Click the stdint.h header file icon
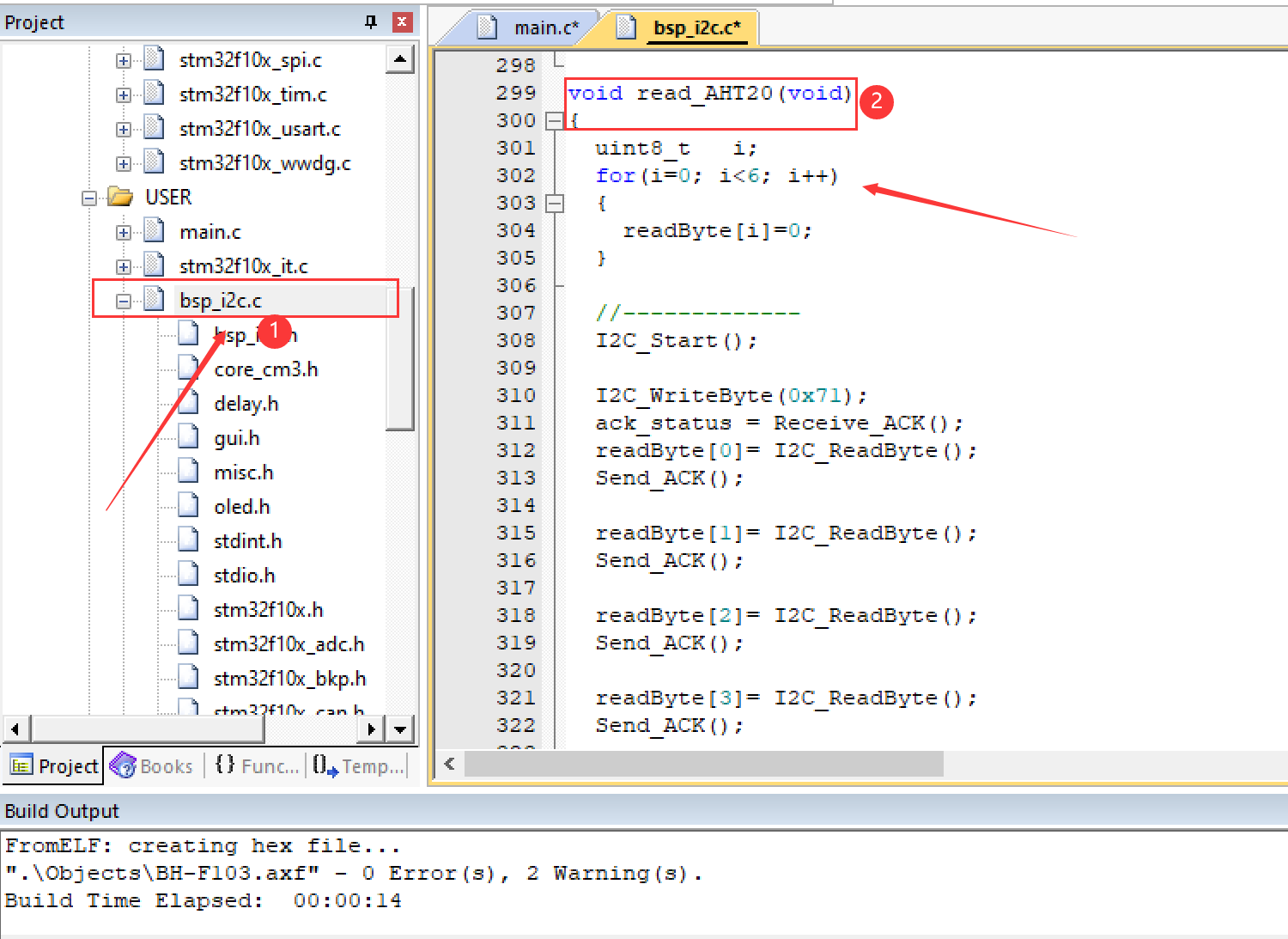The image size is (1288, 939). pyautogui.click(x=189, y=540)
